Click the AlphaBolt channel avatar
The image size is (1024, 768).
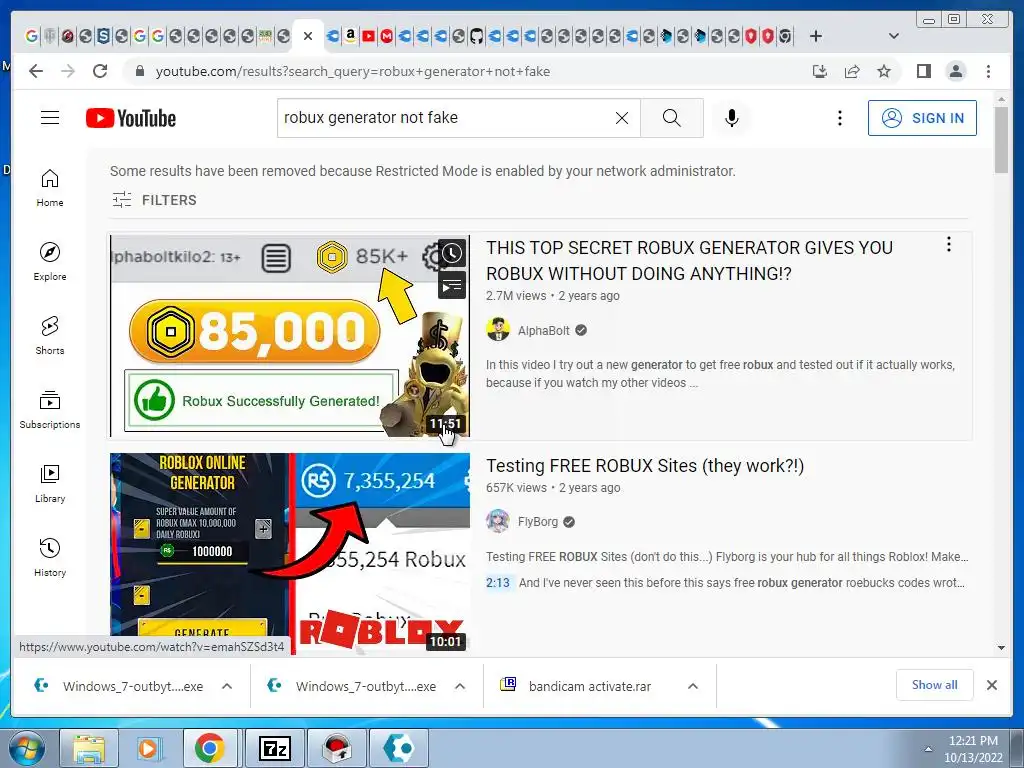click(498, 330)
